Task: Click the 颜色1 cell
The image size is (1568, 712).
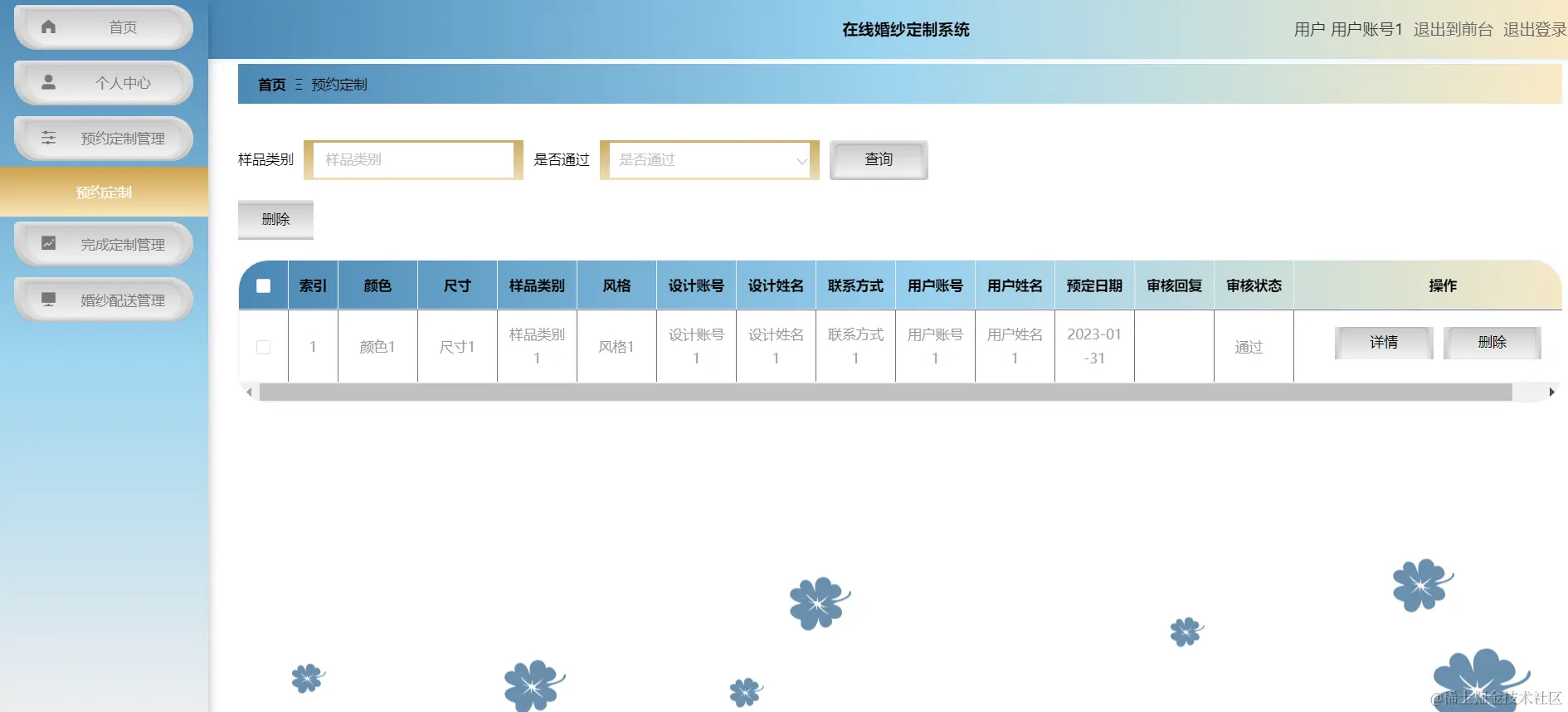Action: 377,347
